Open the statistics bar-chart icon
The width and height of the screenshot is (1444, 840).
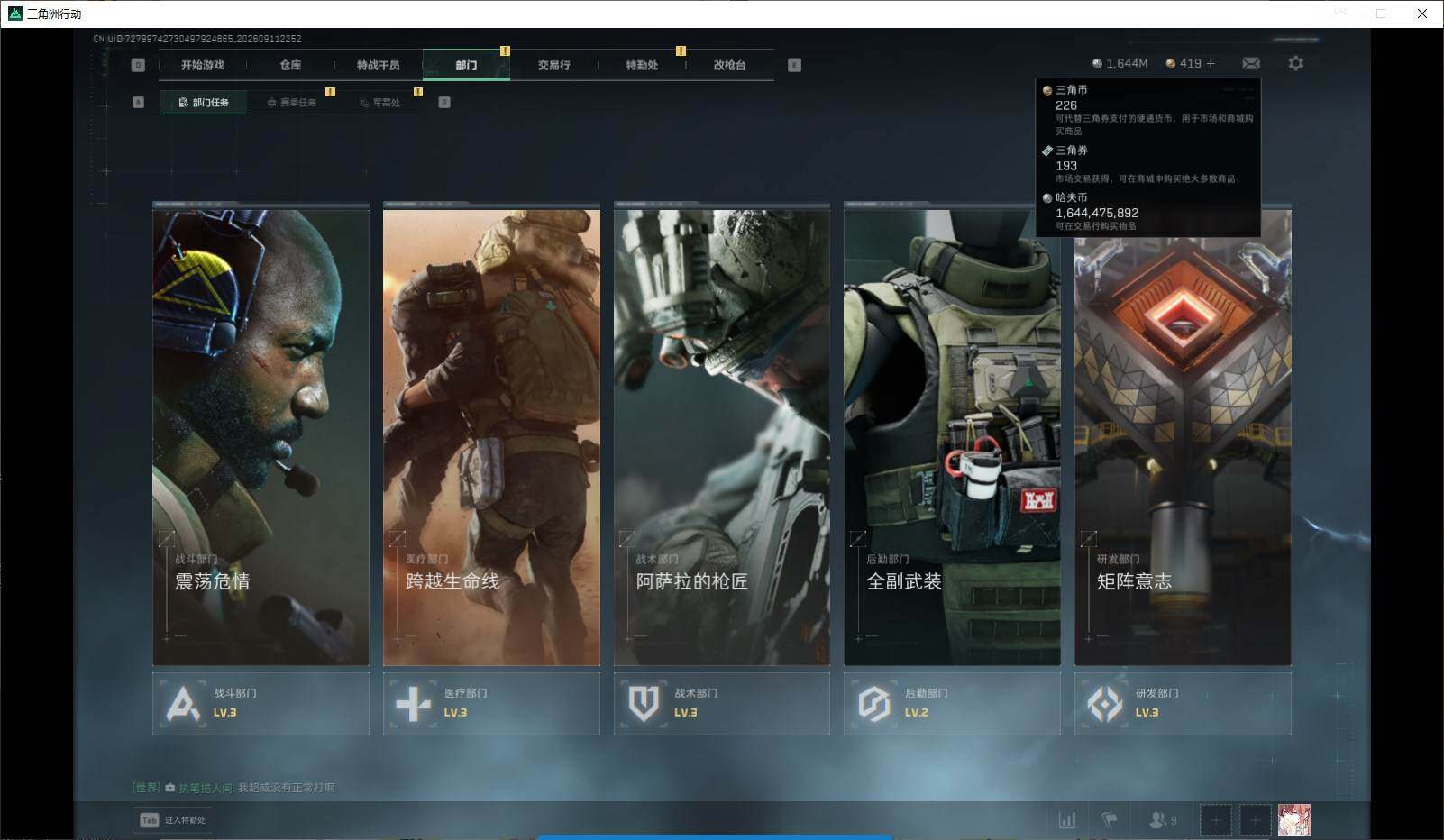coord(1067,820)
